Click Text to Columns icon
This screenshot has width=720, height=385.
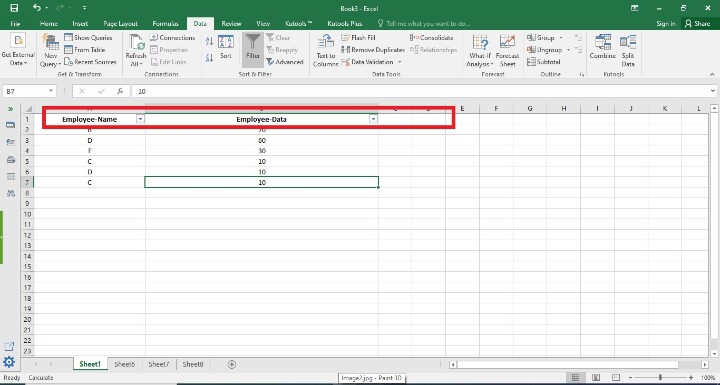point(326,51)
